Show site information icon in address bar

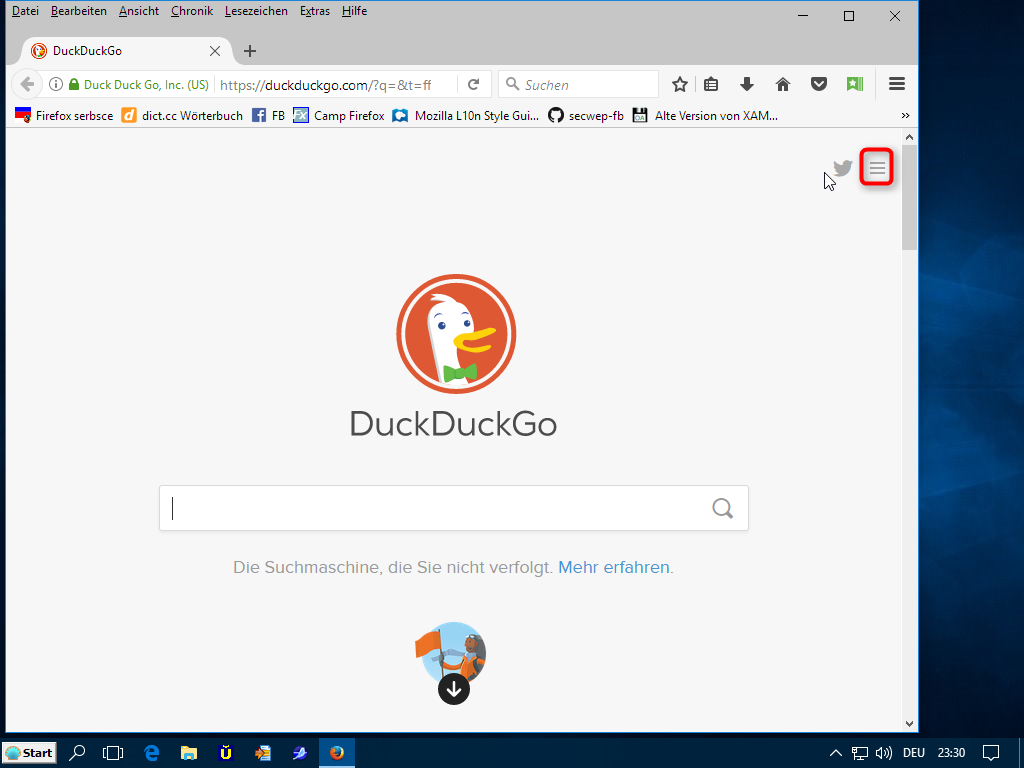[x=56, y=84]
